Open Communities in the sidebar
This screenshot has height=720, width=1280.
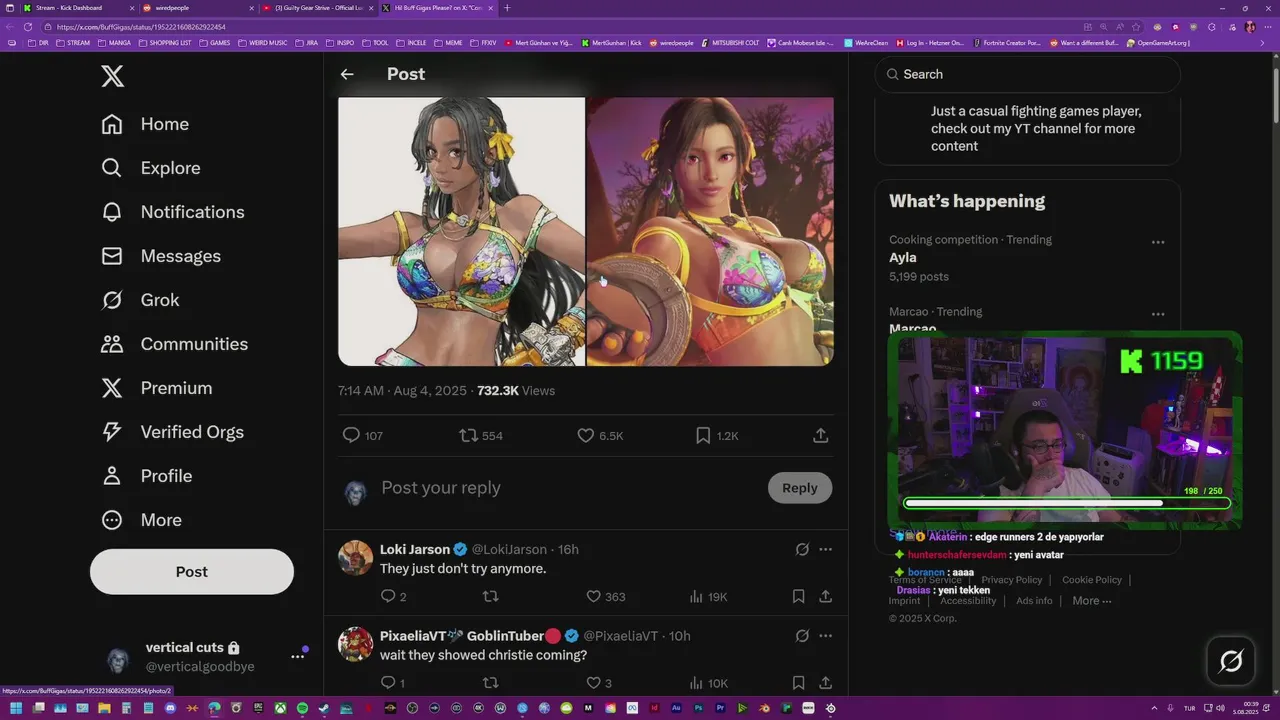pyautogui.click(x=174, y=344)
